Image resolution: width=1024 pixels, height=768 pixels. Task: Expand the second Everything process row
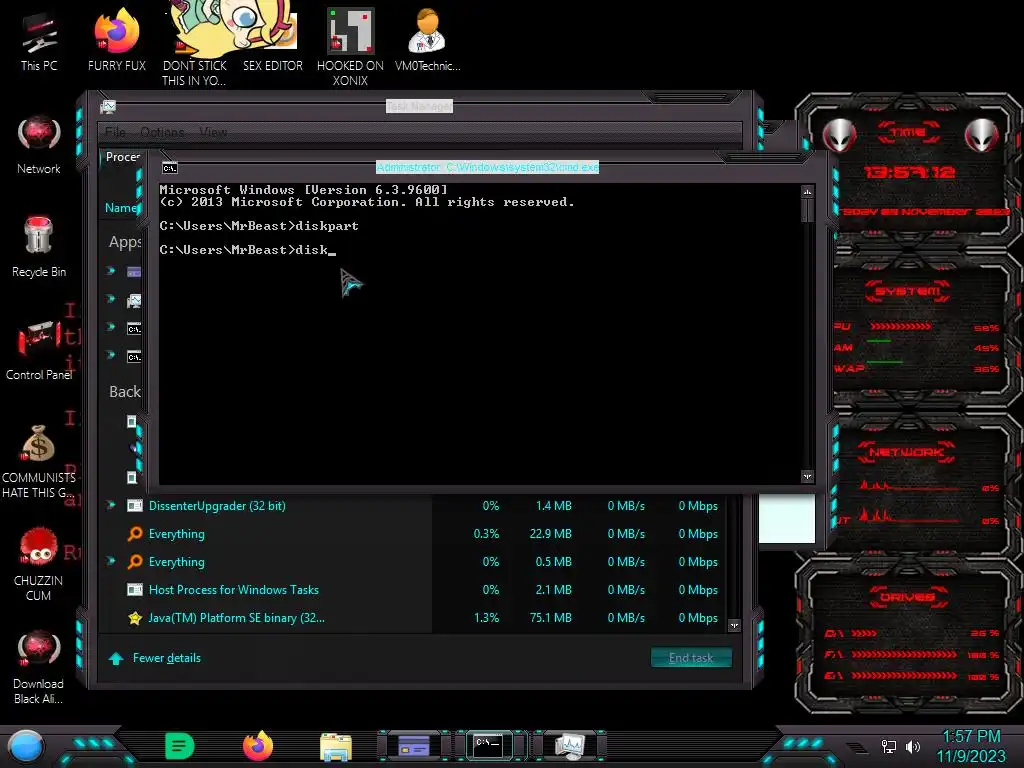(111, 562)
